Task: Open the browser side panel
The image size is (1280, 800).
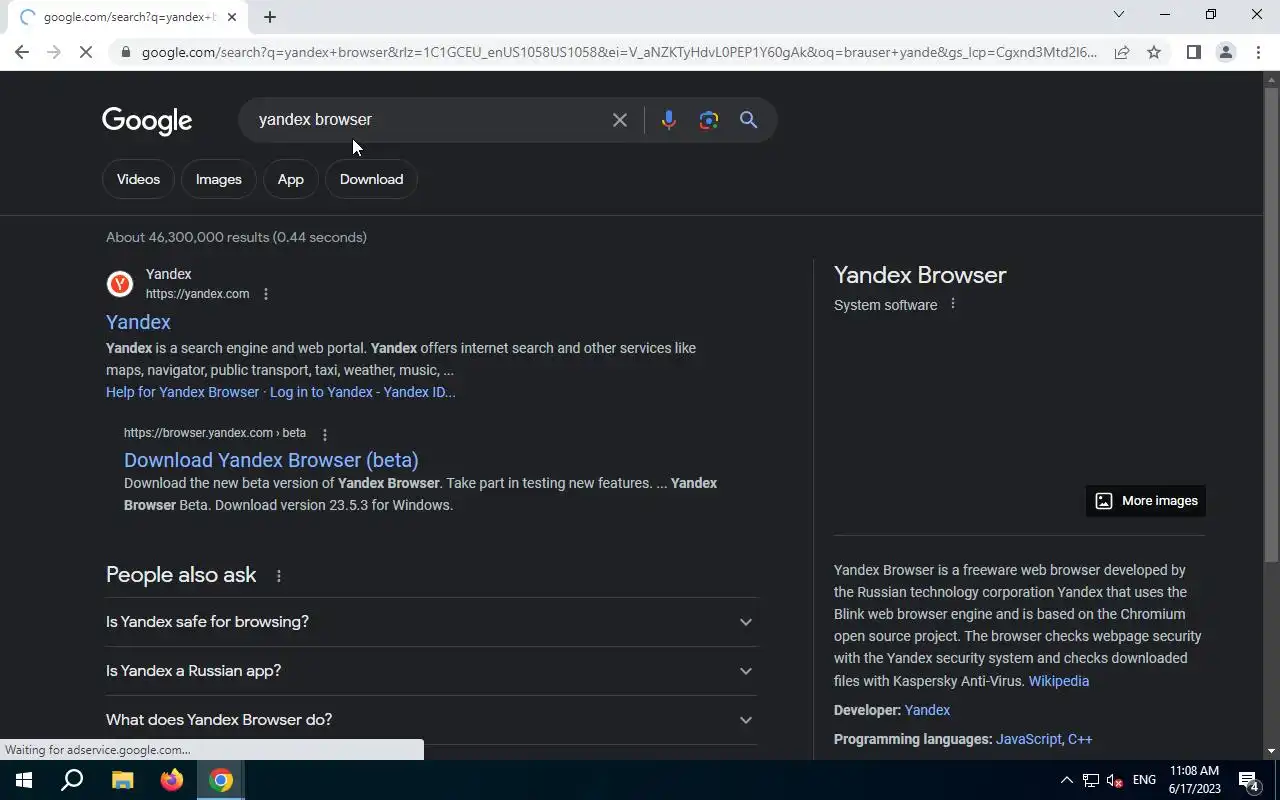Action: (x=1193, y=52)
